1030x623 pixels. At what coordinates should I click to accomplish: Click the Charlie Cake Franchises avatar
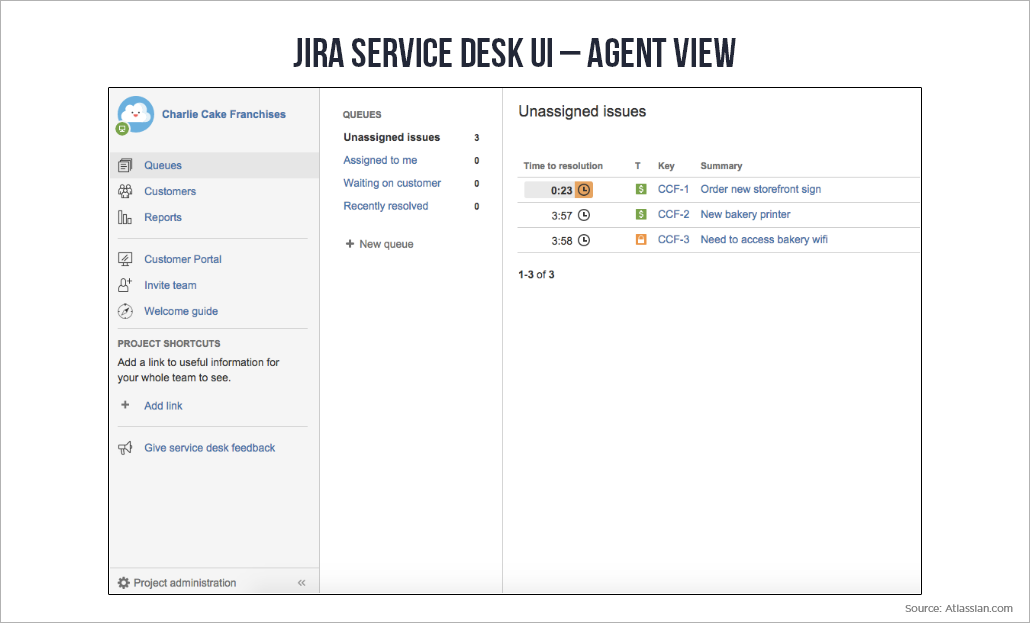tap(135, 114)
